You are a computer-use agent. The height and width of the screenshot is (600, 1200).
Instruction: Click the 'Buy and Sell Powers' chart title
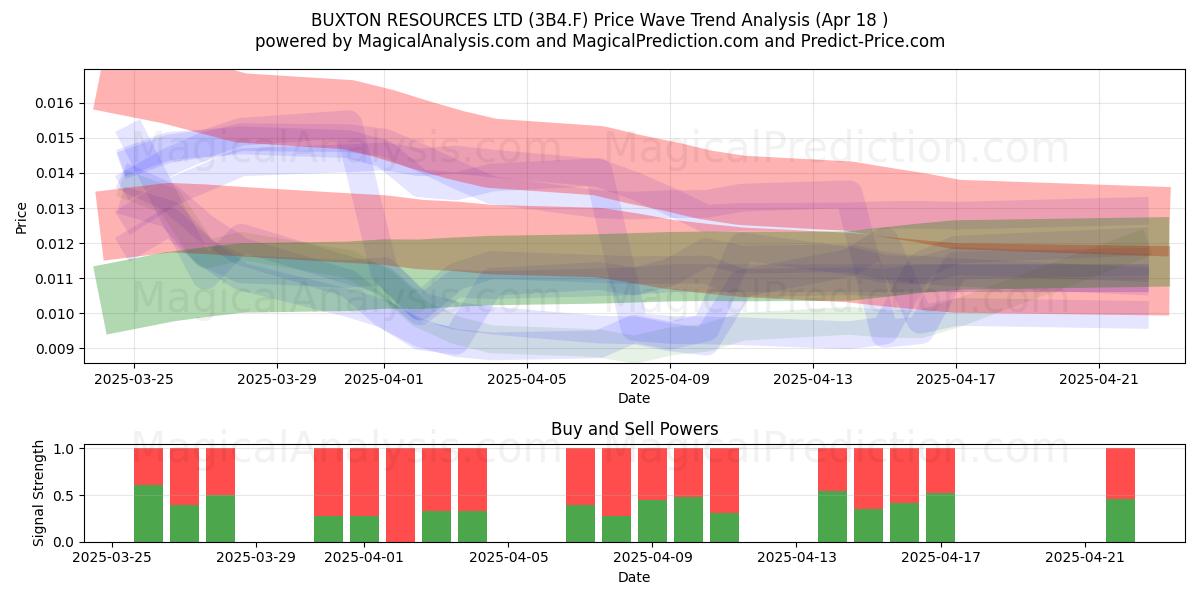click(x=634, y=430)
